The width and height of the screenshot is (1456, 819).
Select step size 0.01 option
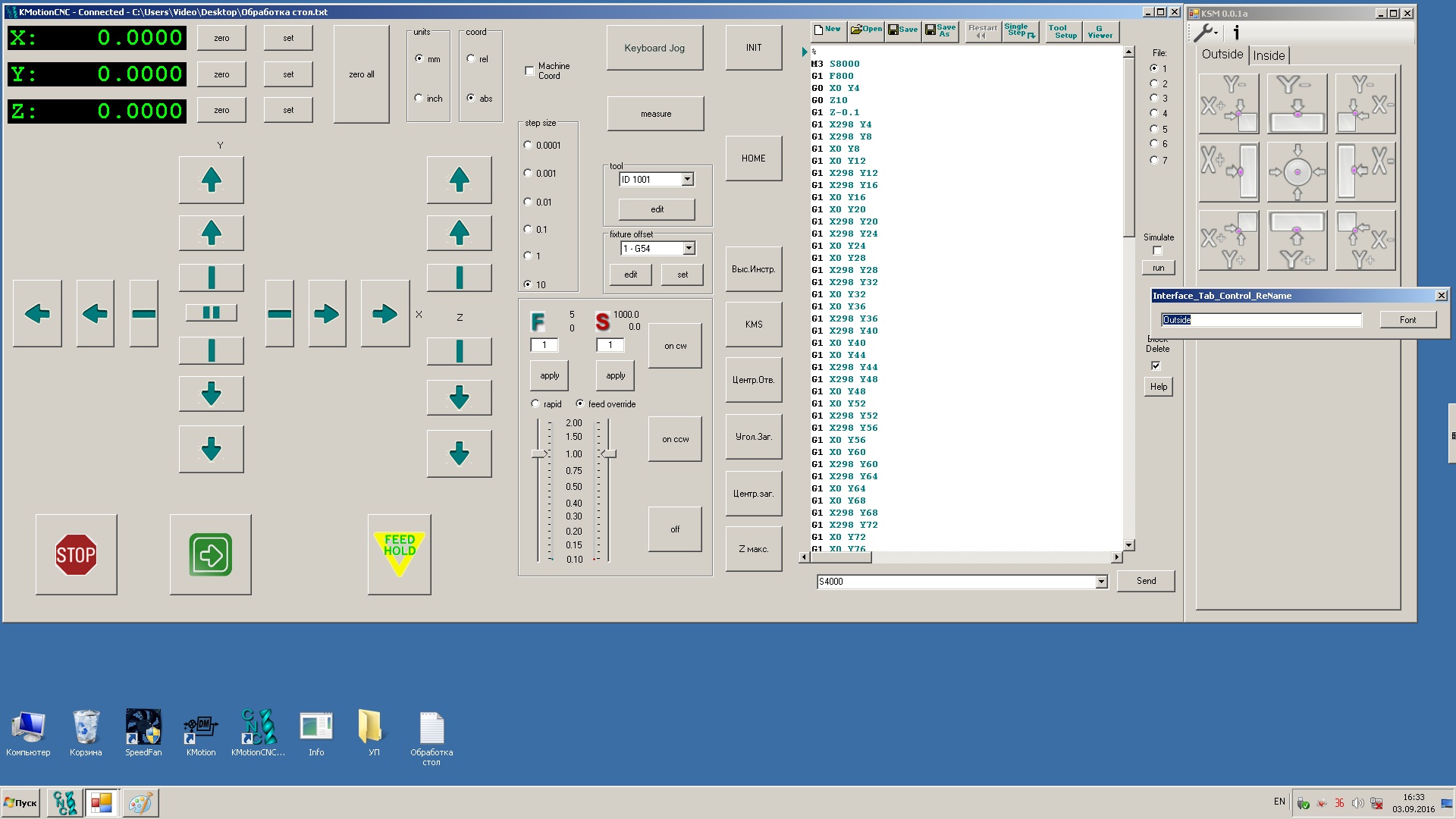tap(528, 202)
